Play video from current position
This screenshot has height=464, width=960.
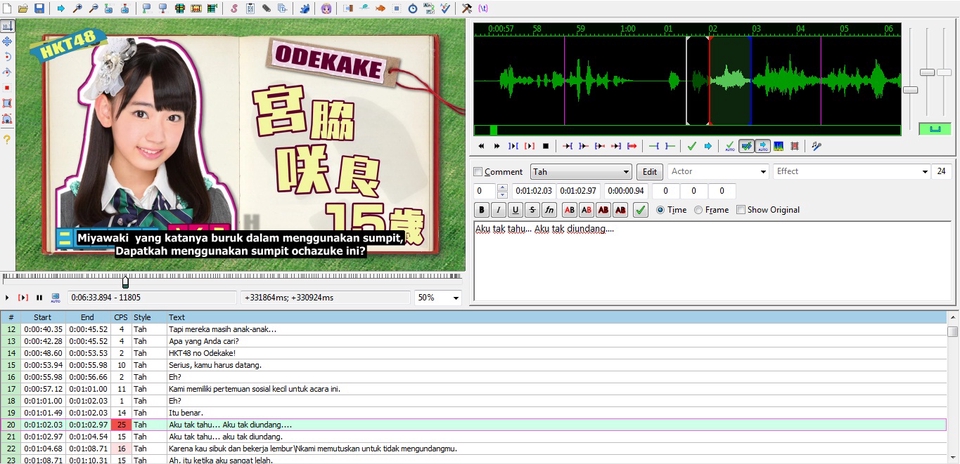7,297
